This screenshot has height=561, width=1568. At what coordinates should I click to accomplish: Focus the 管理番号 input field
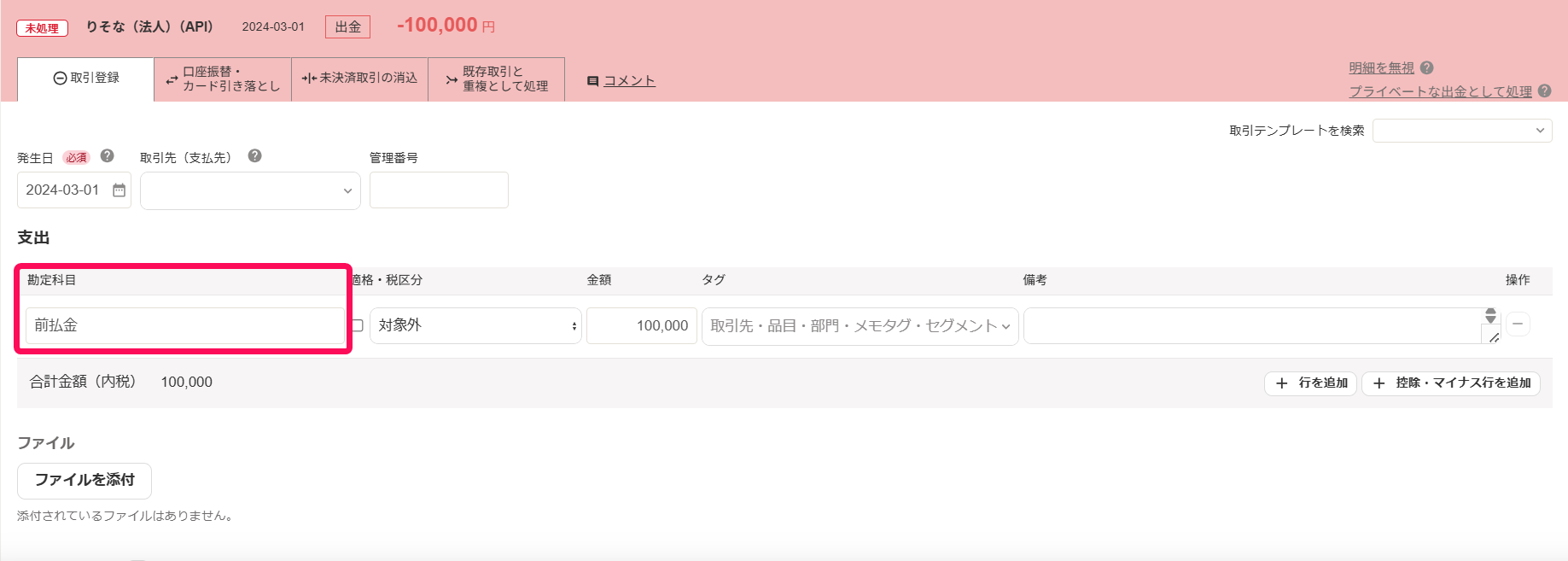[439, 190]
